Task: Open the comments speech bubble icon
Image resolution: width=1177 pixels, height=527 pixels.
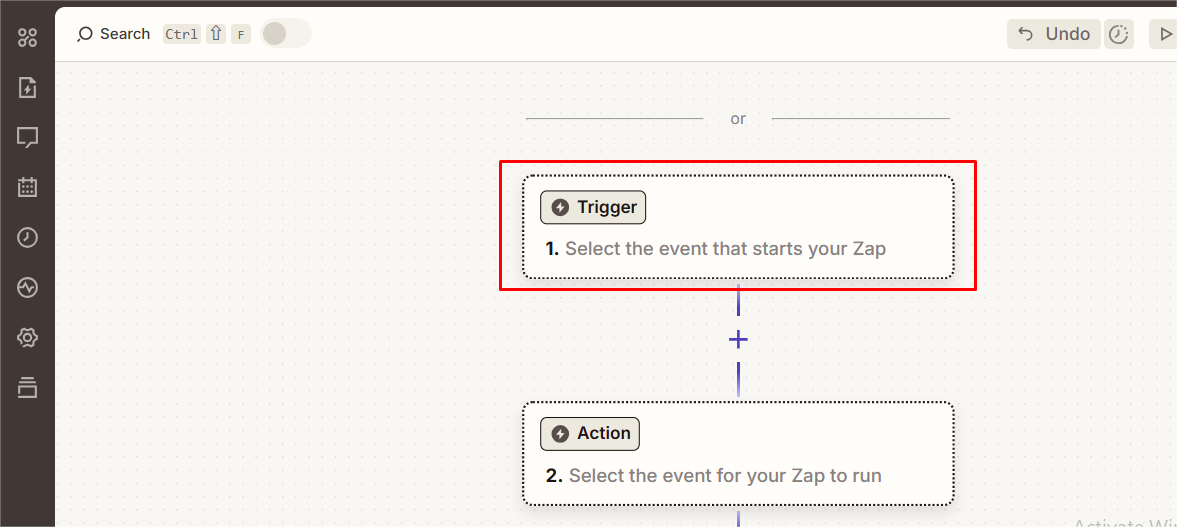Action: click(x=27, y=137)
